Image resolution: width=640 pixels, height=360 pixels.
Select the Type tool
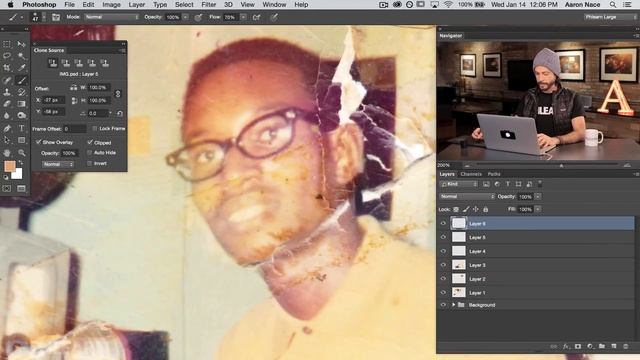click(x=21, y=128)
